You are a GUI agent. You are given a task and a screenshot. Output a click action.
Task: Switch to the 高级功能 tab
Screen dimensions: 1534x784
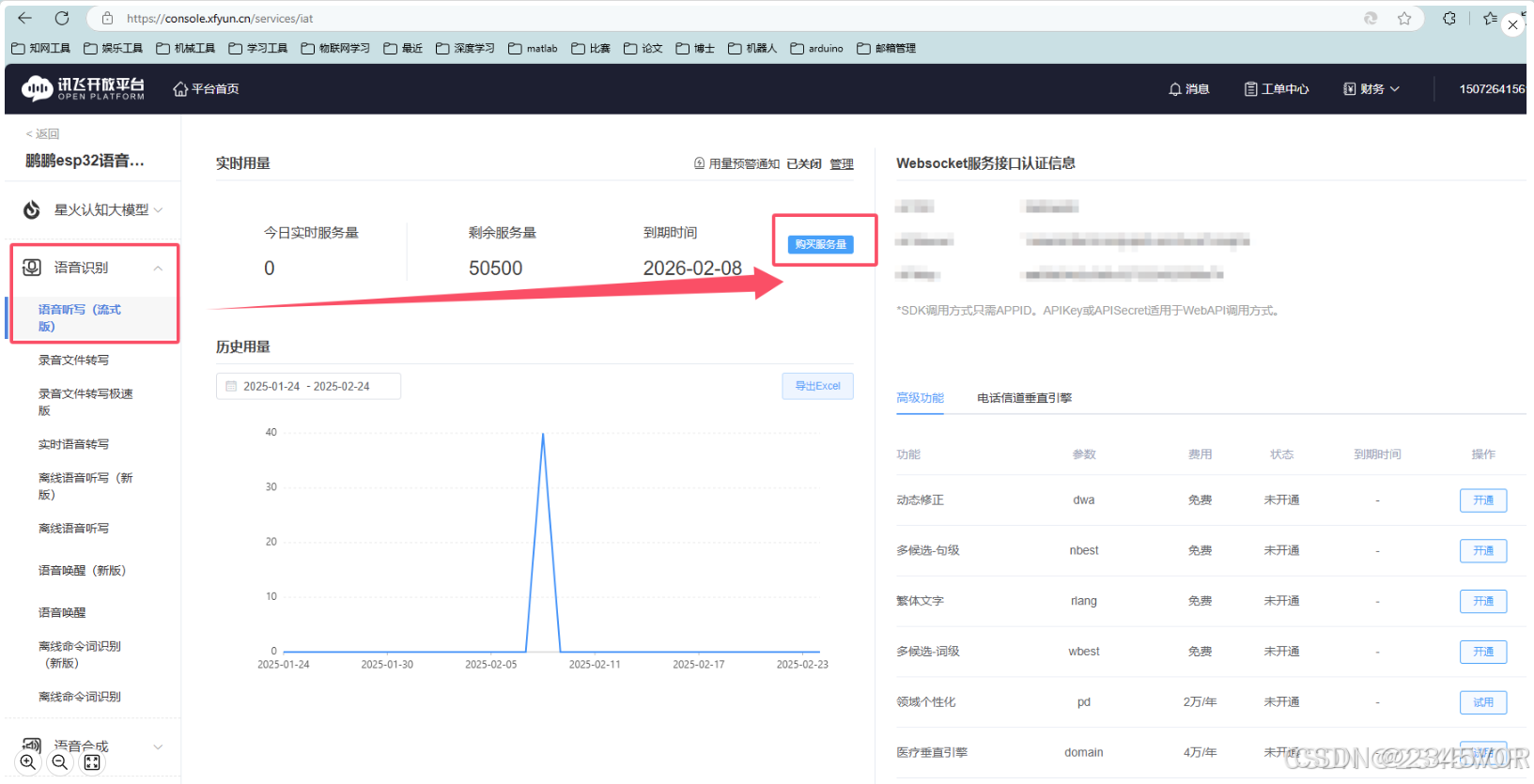coord(920,398)
